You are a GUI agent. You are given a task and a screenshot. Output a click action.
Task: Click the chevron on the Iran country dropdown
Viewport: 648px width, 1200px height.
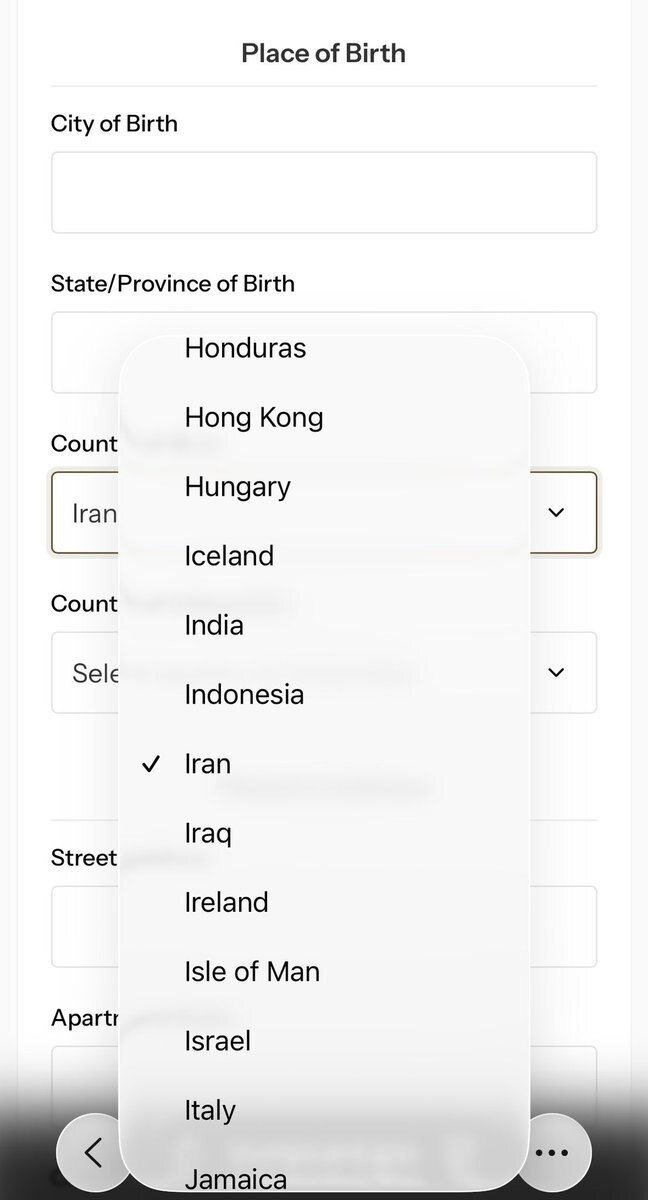coord(556,513)
